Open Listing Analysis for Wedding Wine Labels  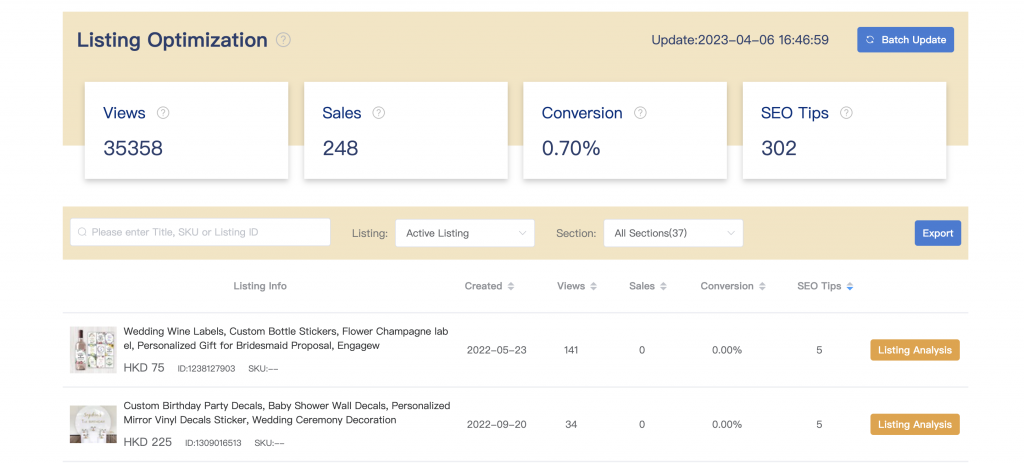914,350
